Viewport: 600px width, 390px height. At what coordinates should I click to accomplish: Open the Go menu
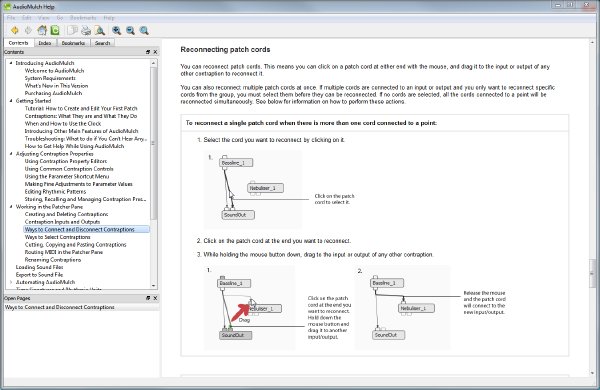[x=60, y=18]
